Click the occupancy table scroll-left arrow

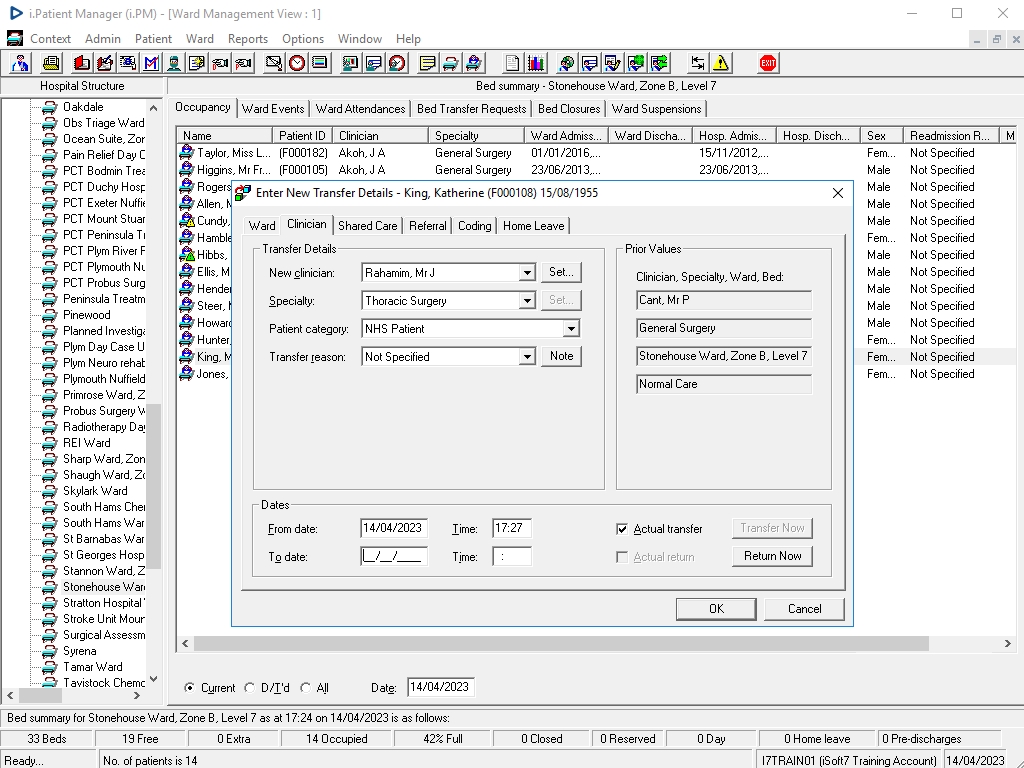pyautogui.click(x=185, y=644)
